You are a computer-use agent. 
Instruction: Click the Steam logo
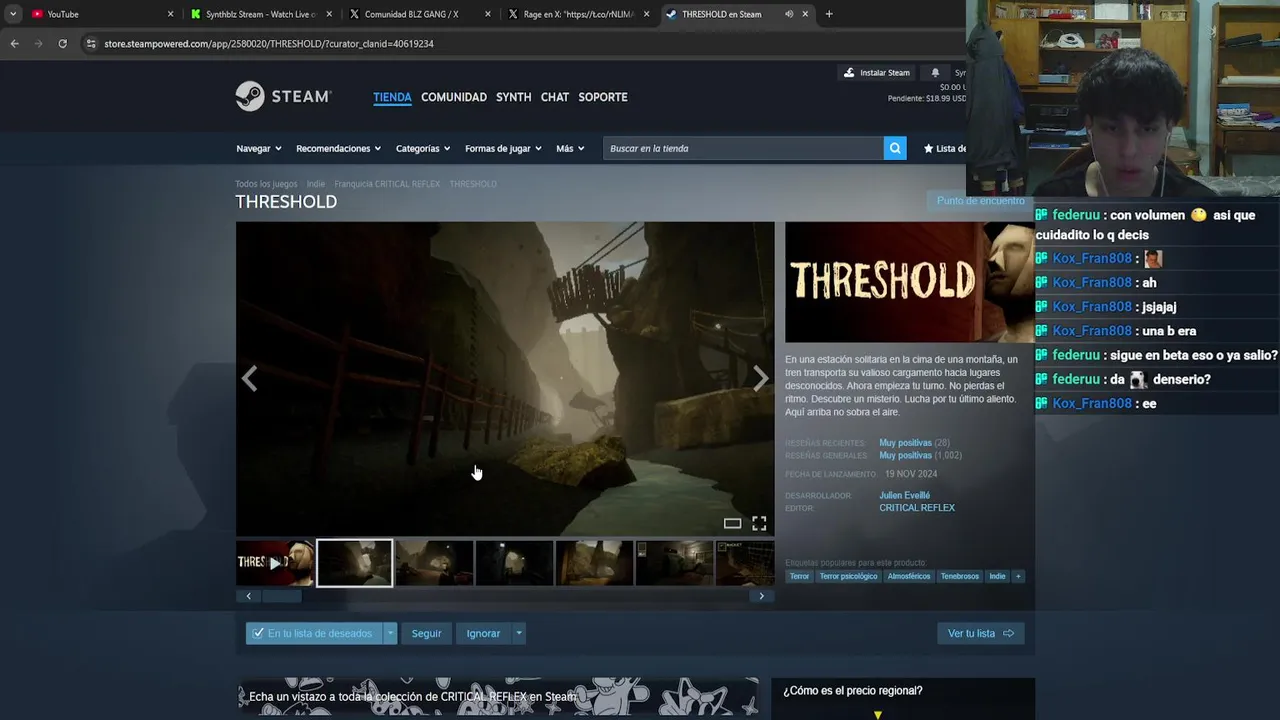pyautogui.click(x=283, y=96)
